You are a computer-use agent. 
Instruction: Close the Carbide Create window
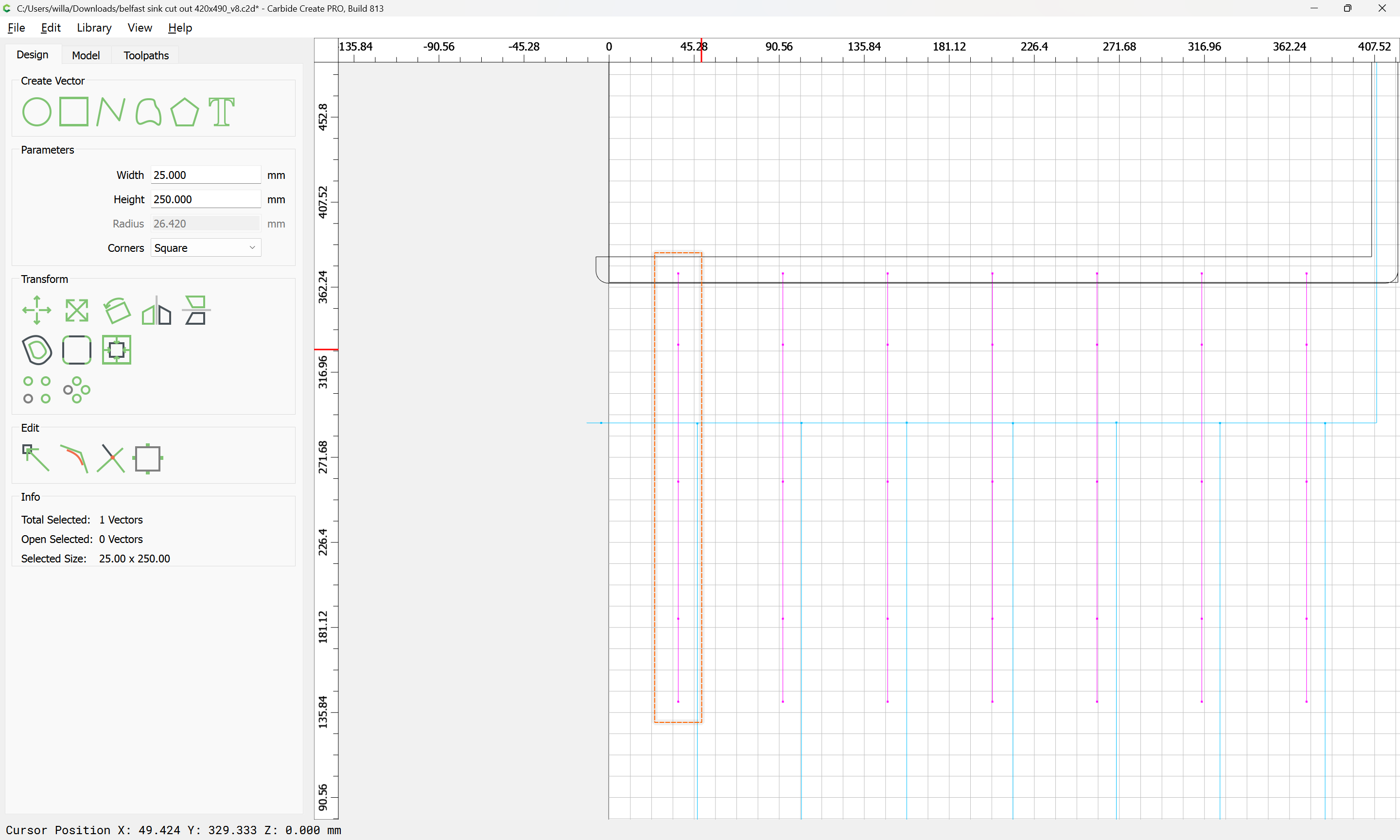pyautogui.click(x=1382, y=8)
